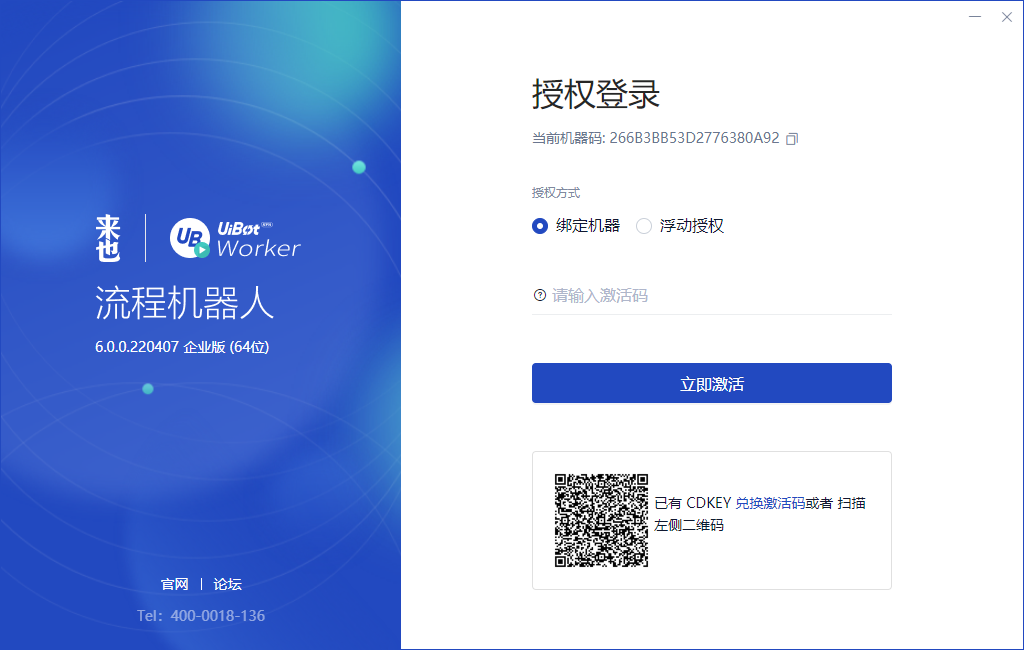Click the UiBot Worker logo icon
This screenshot has height=650, width=1024.
[x=190, y=238]
